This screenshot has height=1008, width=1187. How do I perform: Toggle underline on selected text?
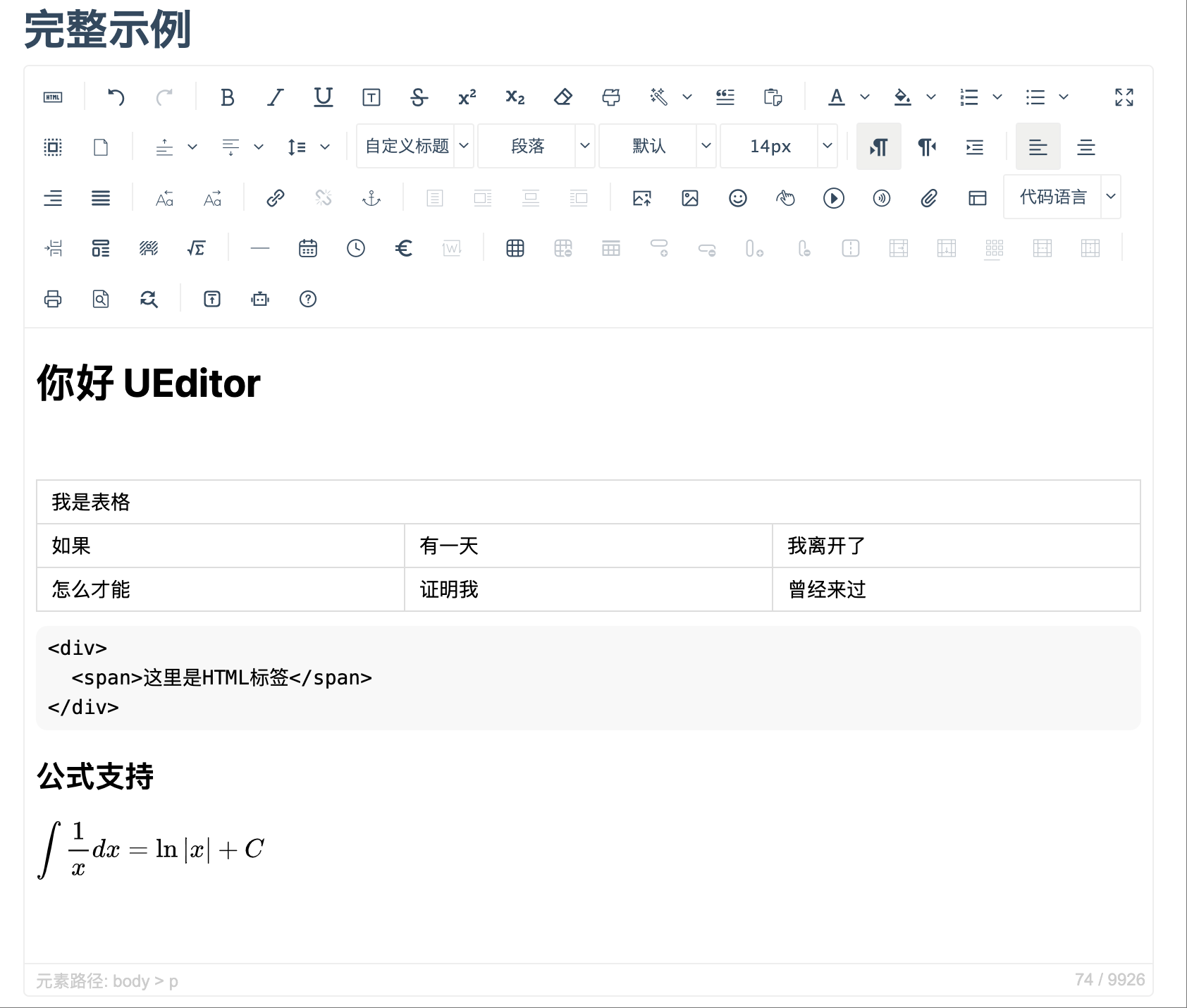(x=323, y=97)
